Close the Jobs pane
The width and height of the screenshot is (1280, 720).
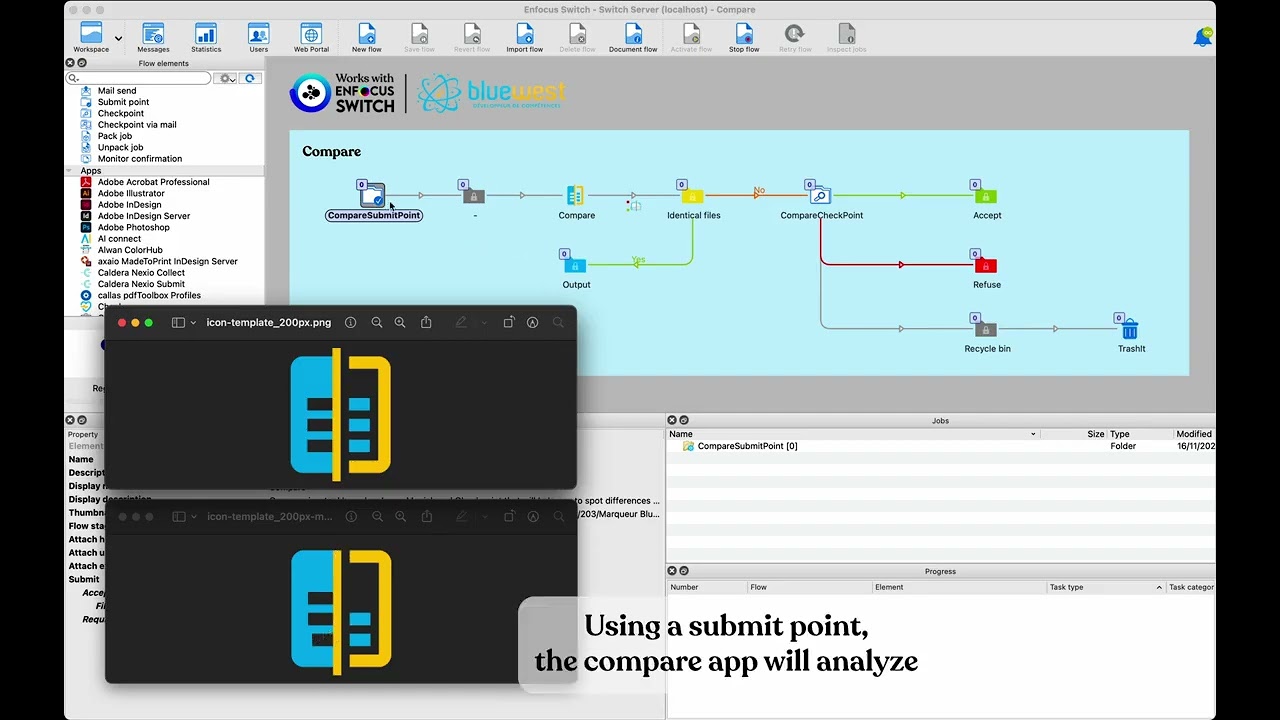pos(672,420)
